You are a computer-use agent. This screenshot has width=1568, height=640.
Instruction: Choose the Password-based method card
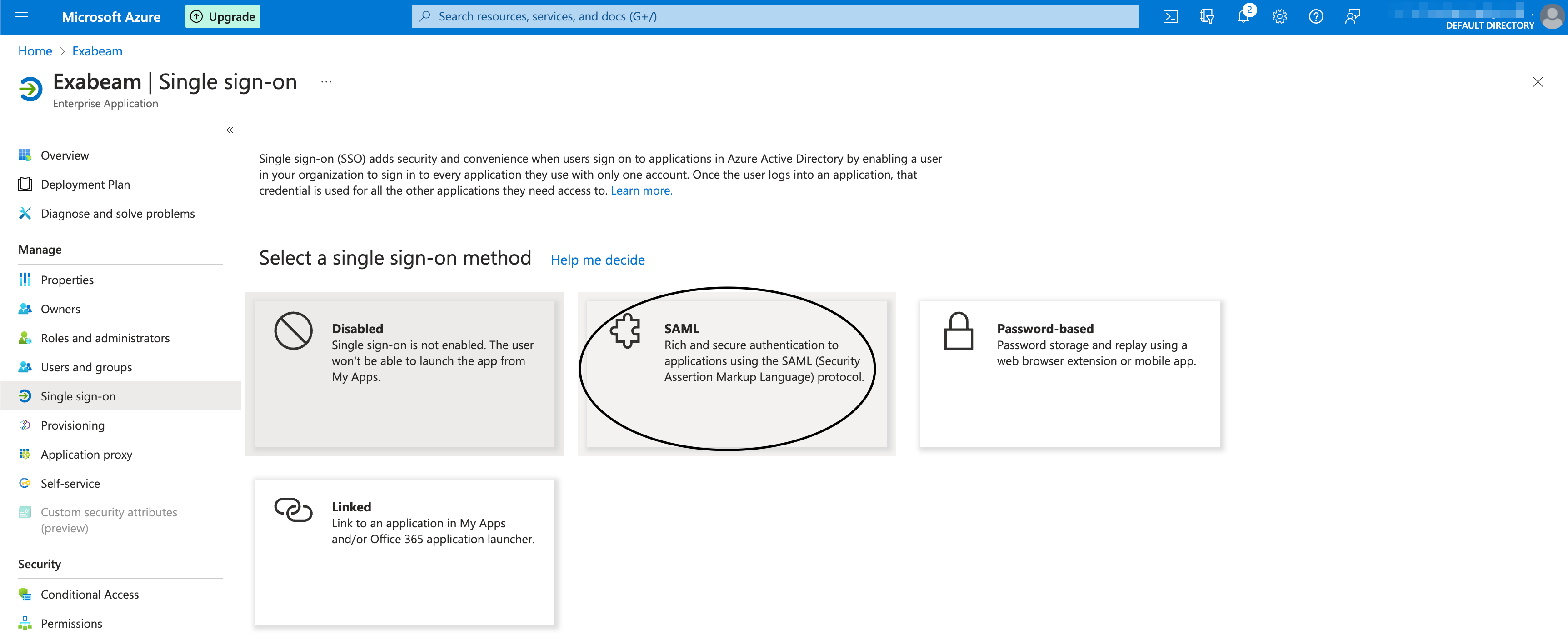[x=1069, y=374]
